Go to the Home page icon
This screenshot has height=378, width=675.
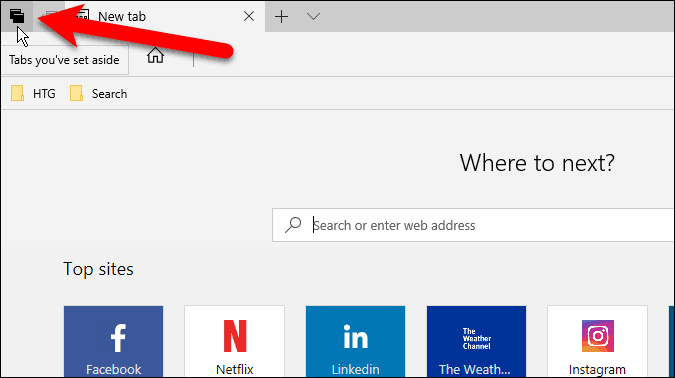pyautogui.click(x=155, y=55)
